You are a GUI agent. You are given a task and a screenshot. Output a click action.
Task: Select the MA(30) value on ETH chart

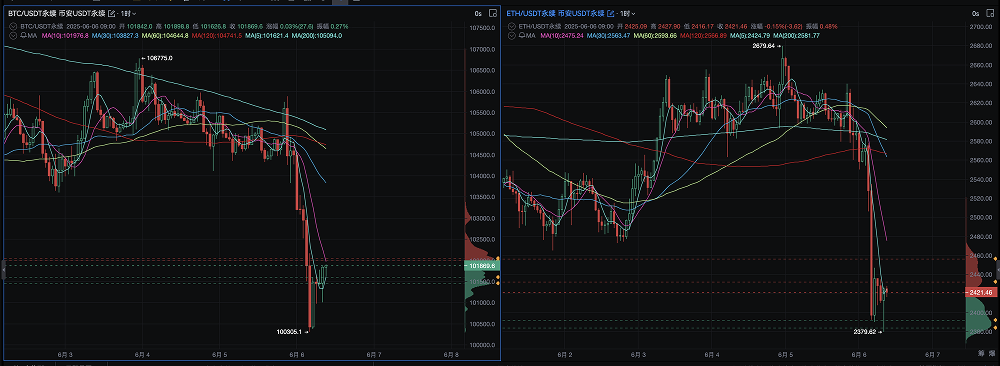[x=608, y=36]
